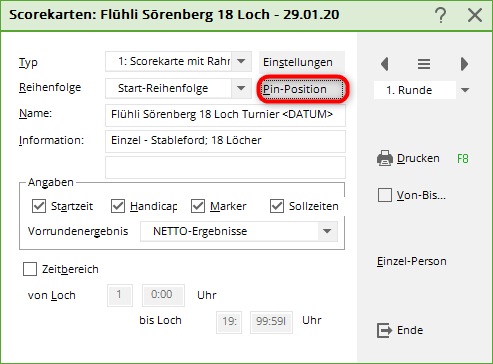The height and width of the screenshot is (364, 493).
Task: Click the Pin-Position button
Action: (x=302, y=89)
